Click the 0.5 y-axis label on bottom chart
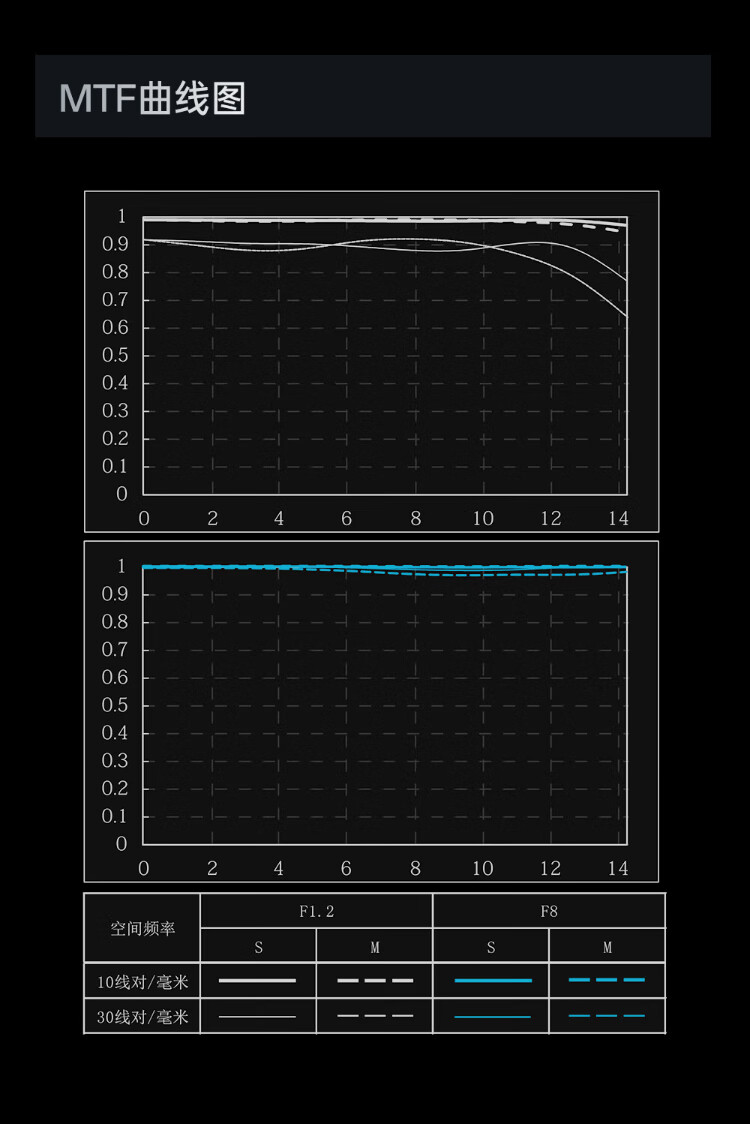Image resolution: width=750 pixels, height=1124 pixels. click(x=115, y=705)
